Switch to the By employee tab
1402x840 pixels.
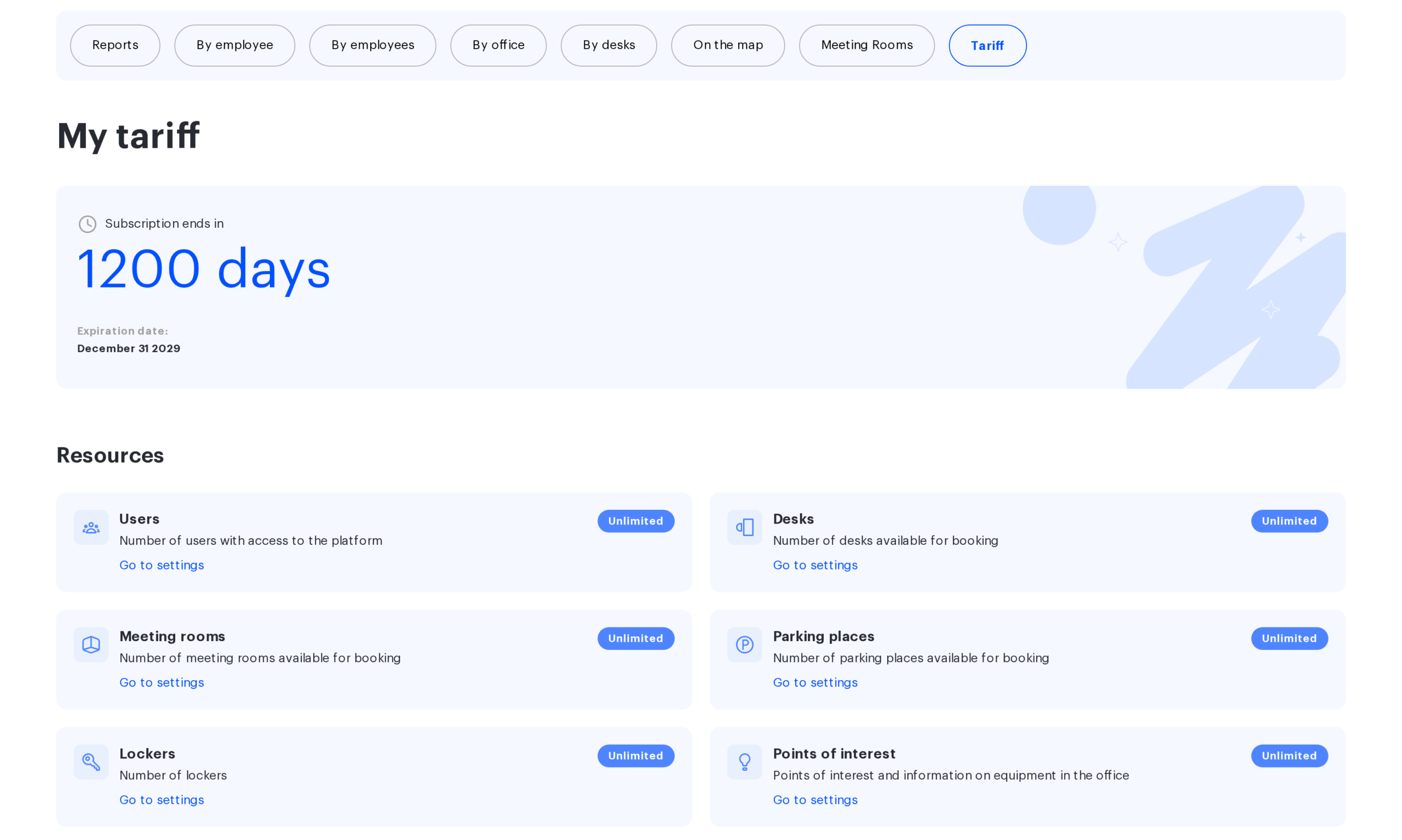point(234,45)
